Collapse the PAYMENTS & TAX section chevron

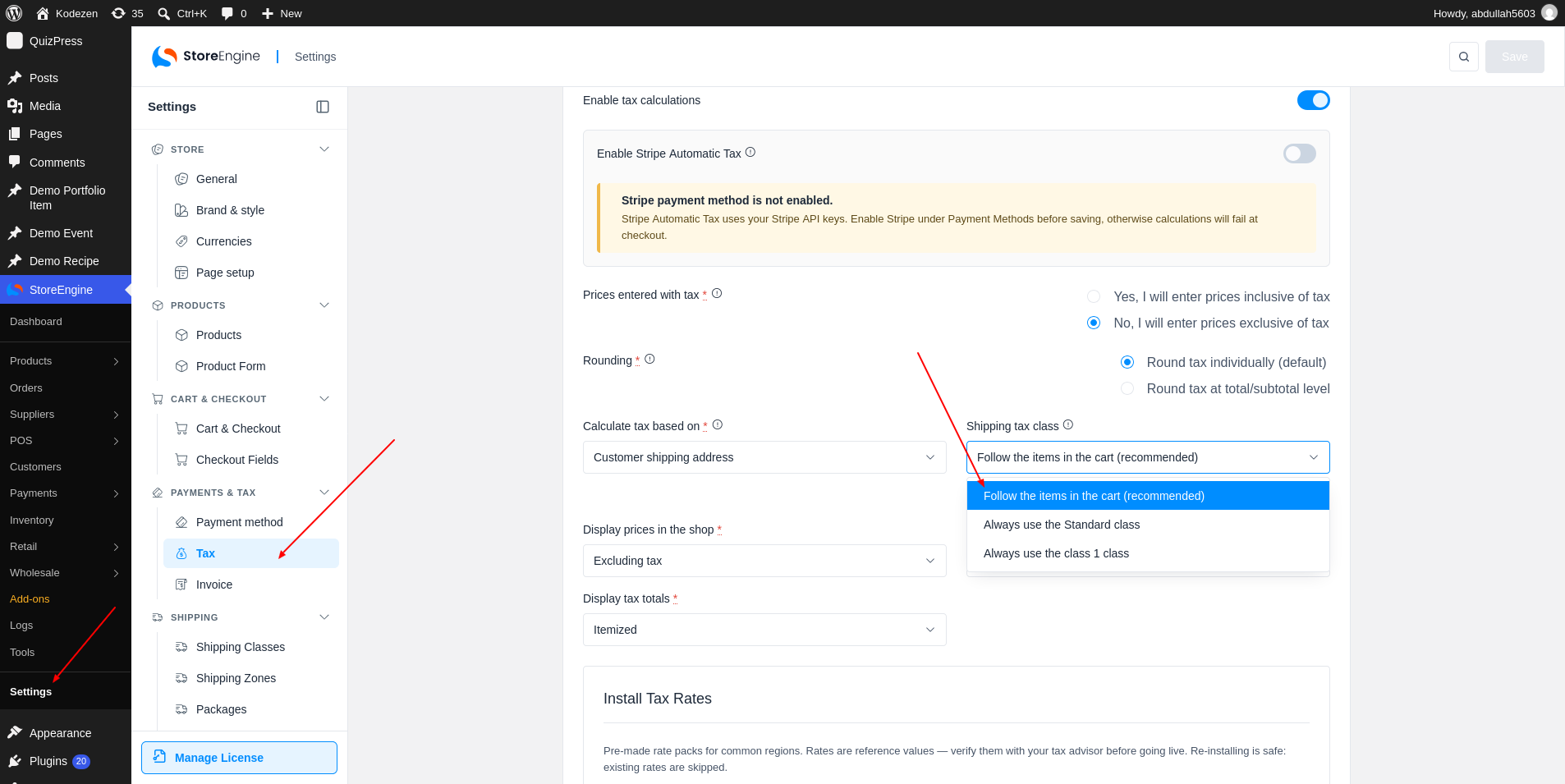point(324,493)
